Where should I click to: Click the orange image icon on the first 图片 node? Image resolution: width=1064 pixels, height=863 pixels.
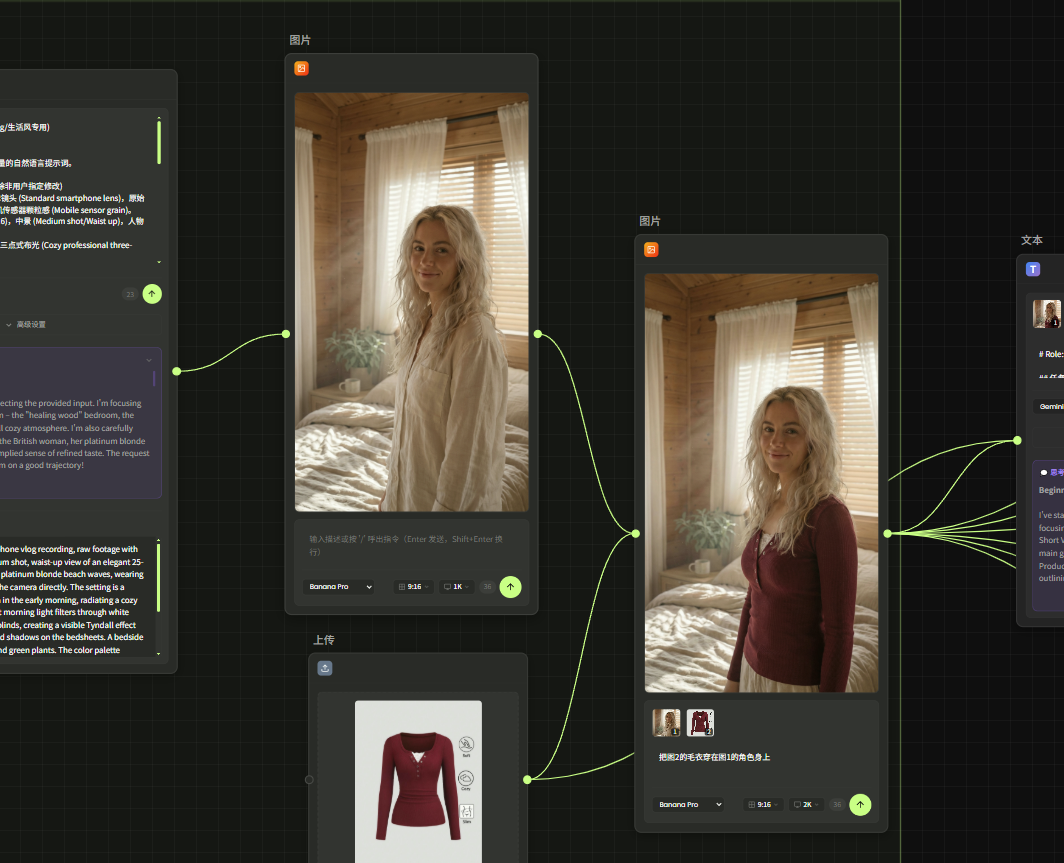301,69
